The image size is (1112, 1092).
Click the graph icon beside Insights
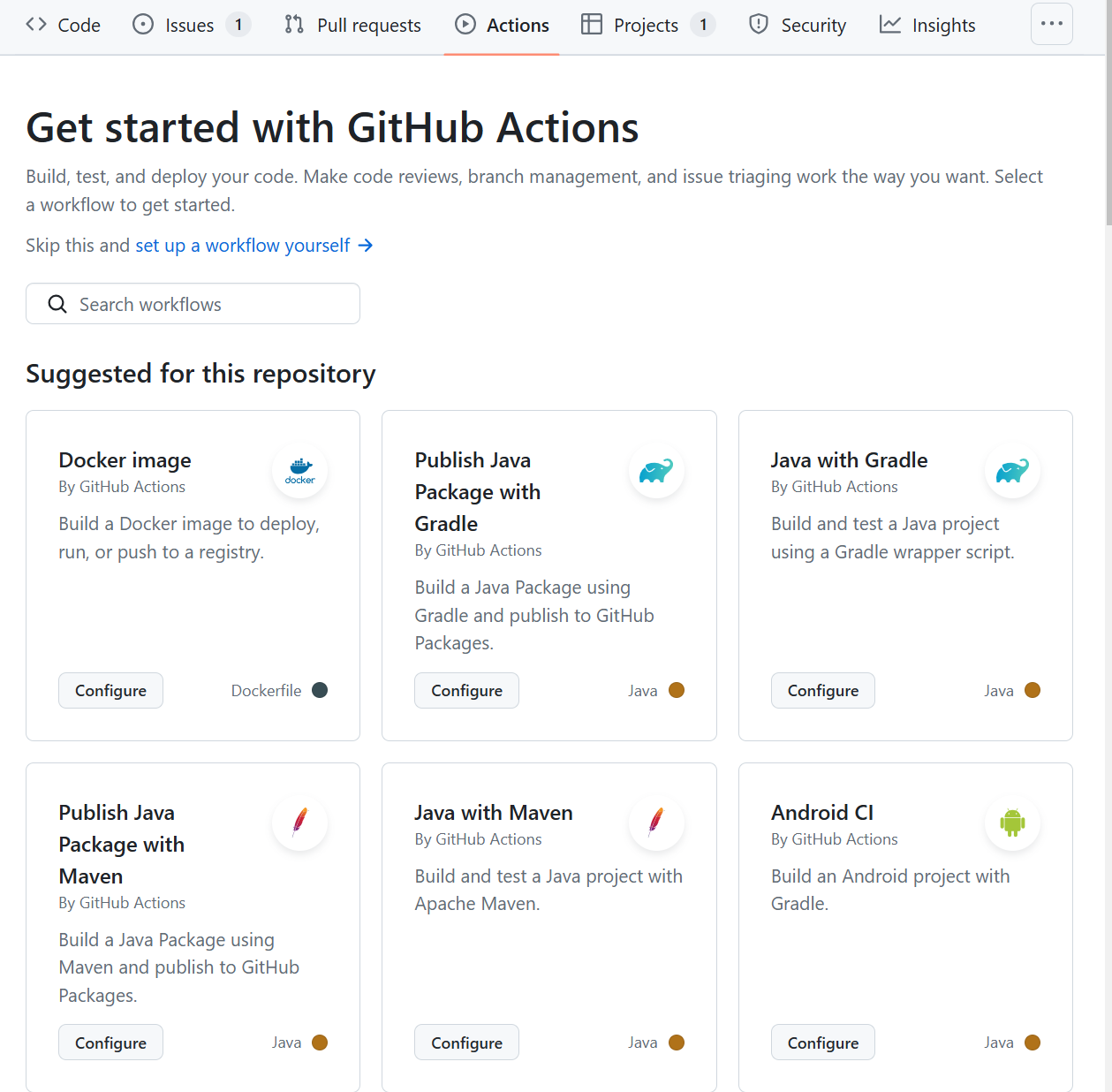[889, 25]
